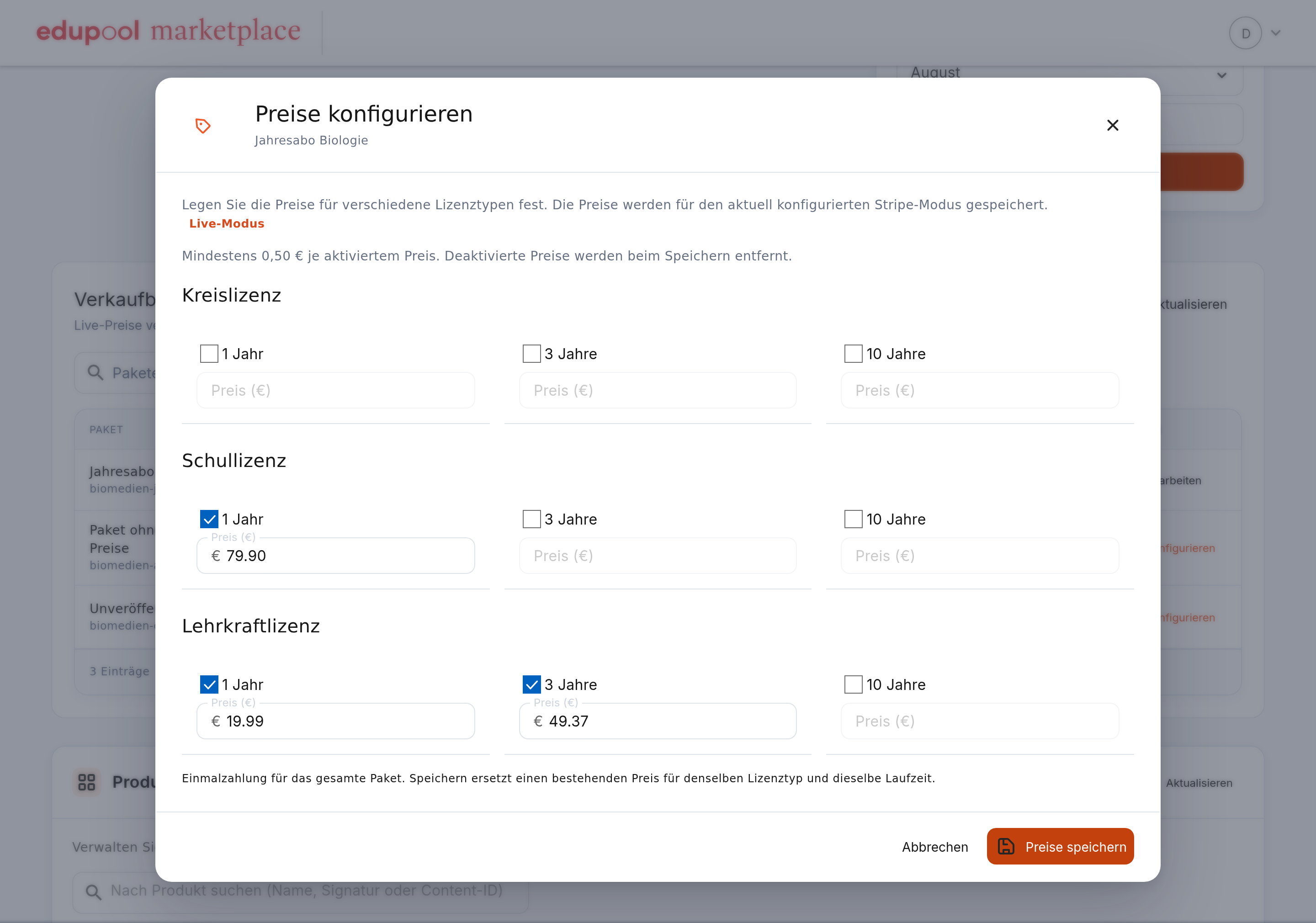Viewport: 1316px width, 923px height.
Task: Click Kreislizenz 1 Jahr price field
Action: click(x=335, y=390)
